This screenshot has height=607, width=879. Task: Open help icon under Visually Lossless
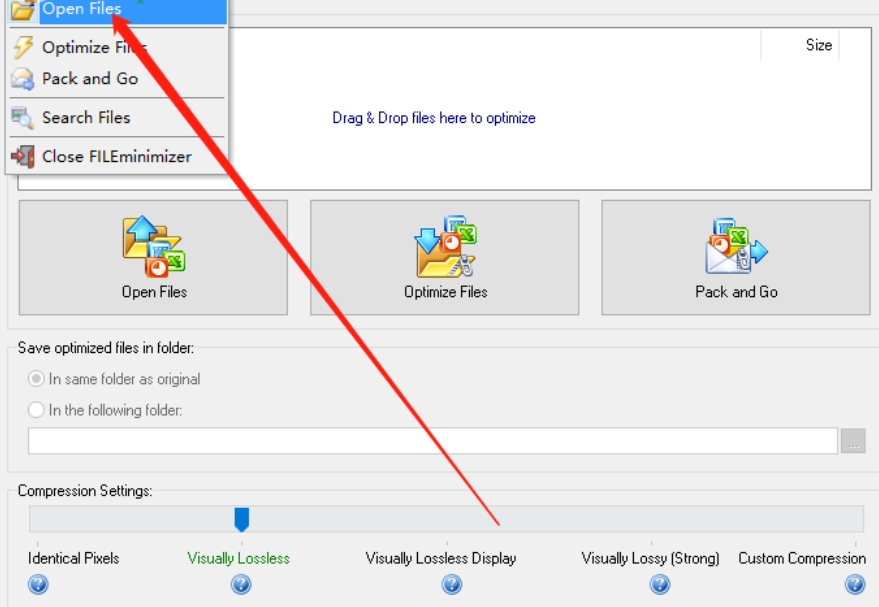click(241, 585)
